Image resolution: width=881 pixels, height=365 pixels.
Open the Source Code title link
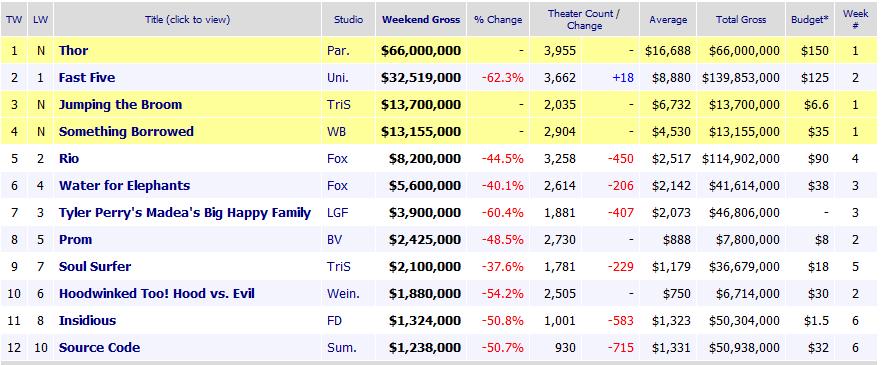(x=99, y=348)
